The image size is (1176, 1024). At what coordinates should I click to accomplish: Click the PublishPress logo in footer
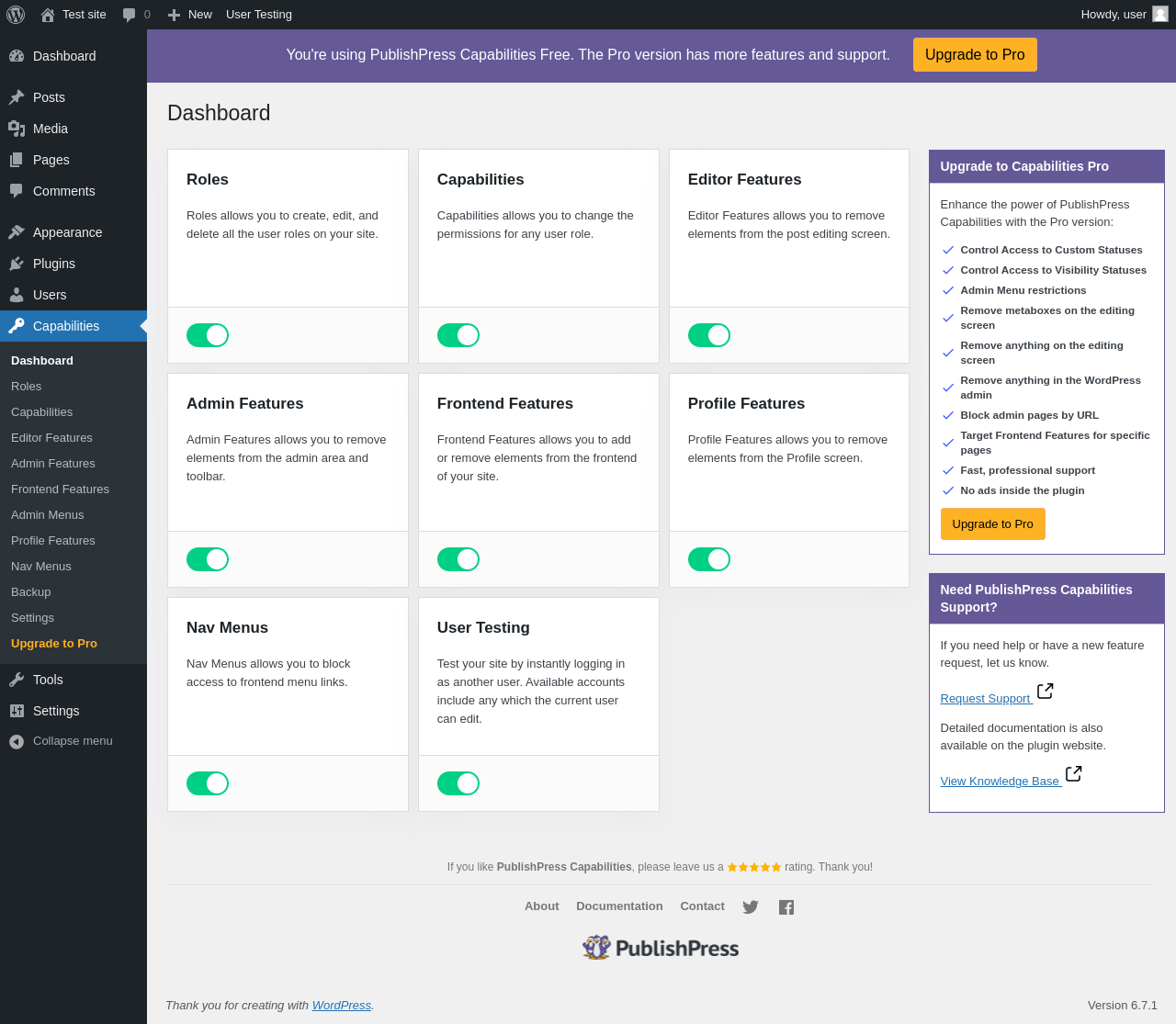661,948
